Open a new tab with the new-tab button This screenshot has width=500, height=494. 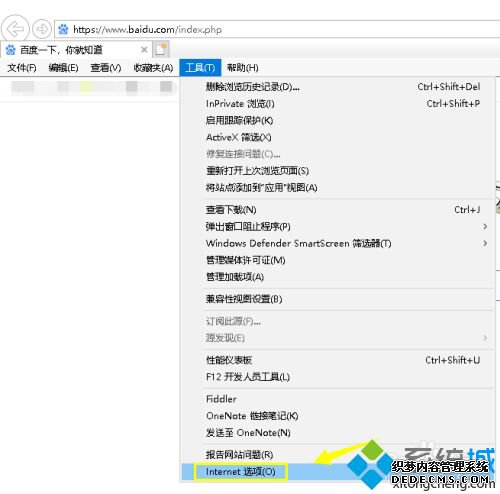161,50
